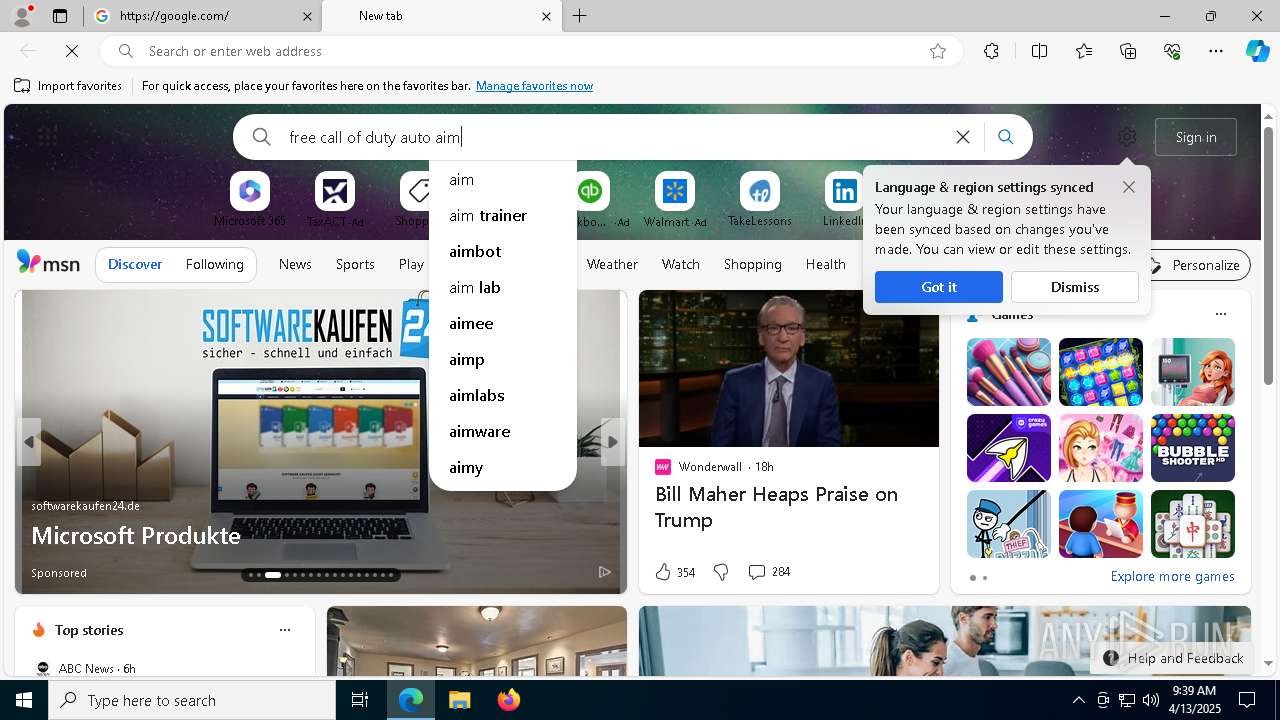Show hidden system tray icons
The image size is (1280, 720).
[1078, 700]
